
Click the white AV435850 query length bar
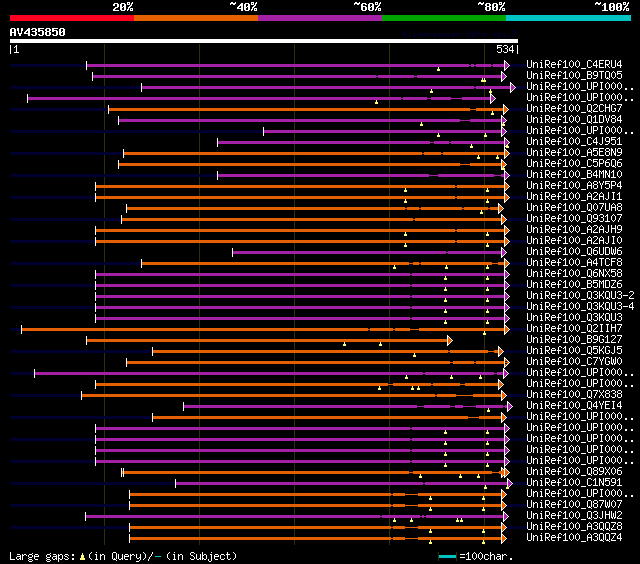264,41
